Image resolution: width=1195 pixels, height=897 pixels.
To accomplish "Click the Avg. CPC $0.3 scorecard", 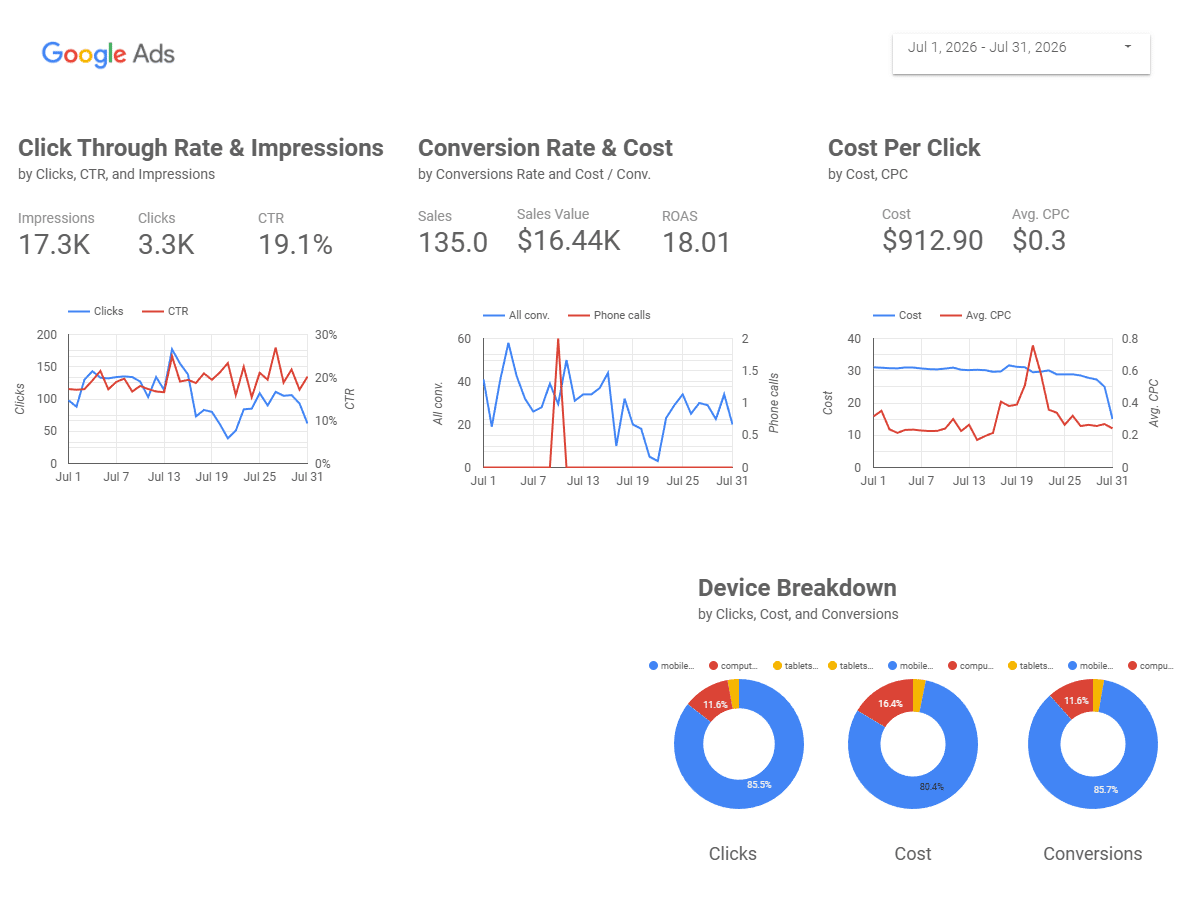I will 1040,231.
